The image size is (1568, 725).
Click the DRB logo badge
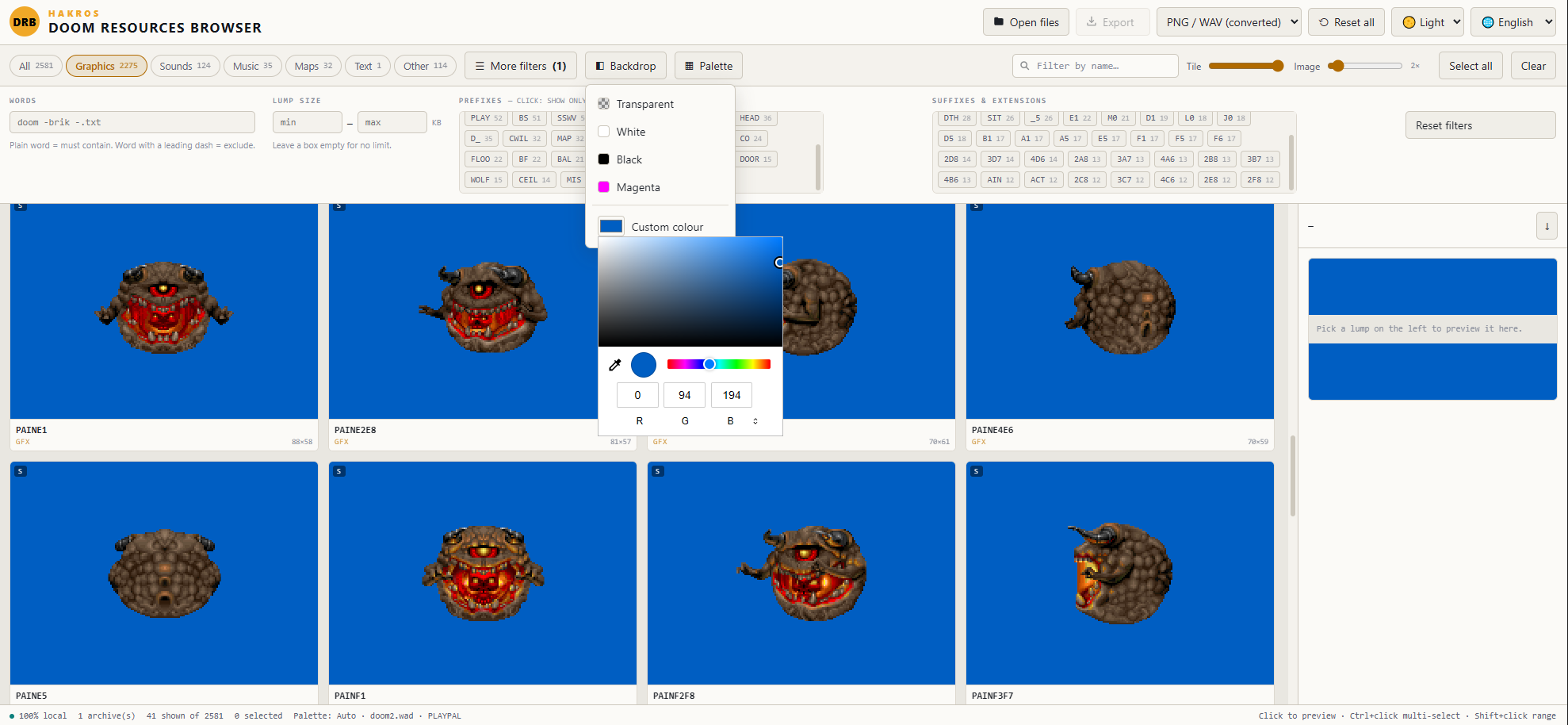pos(25,22)
